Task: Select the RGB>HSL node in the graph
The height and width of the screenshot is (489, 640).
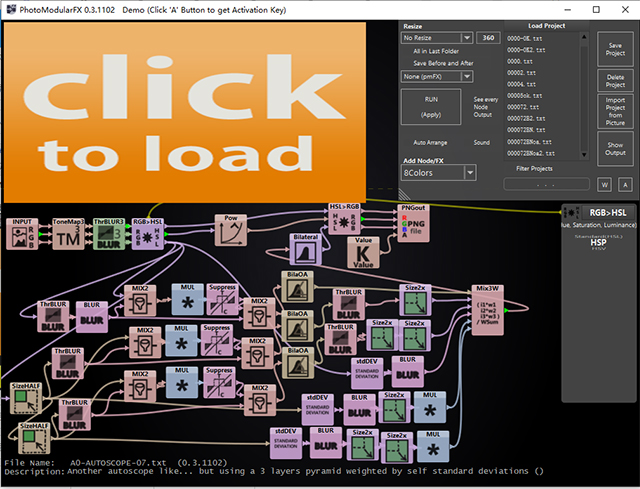Action: tap(147, 234)
